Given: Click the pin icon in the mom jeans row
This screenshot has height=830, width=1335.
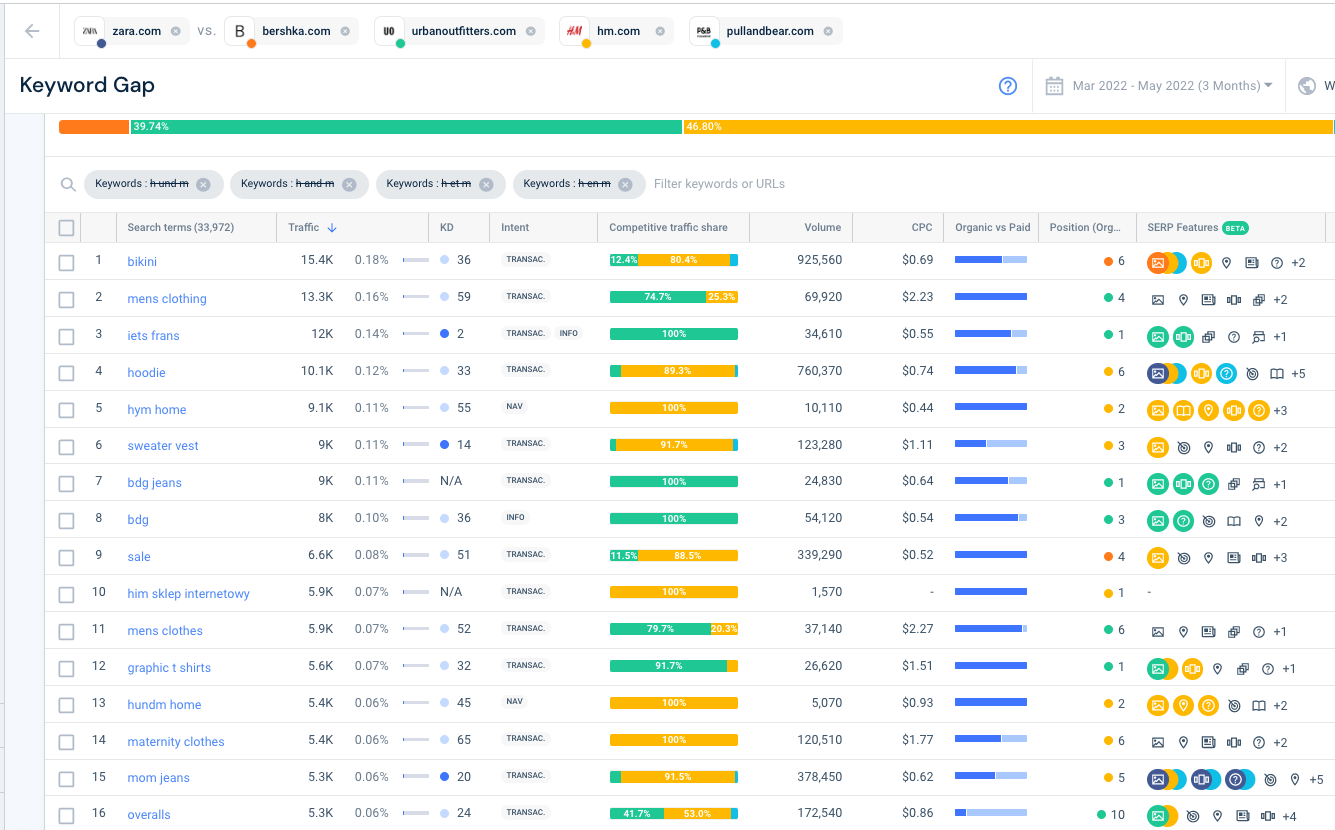Looking at the screenshot, I should coord(1295,780).
